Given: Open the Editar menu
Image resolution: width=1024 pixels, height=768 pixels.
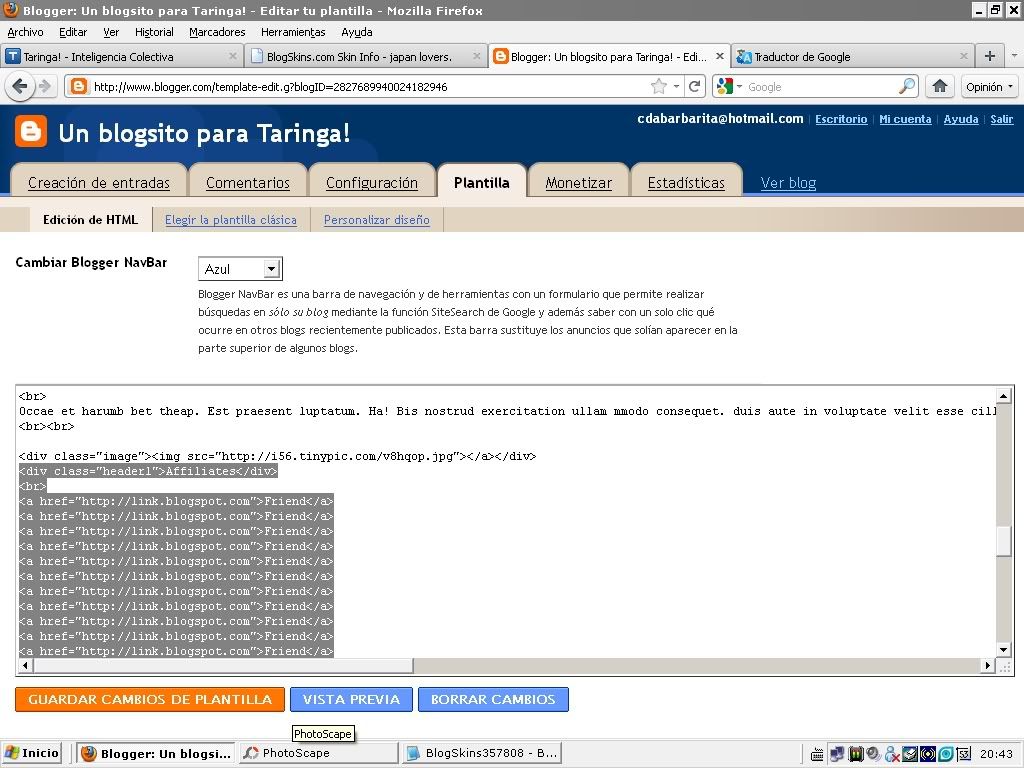Looking at the screenshot, I should [x=72, y=32].
